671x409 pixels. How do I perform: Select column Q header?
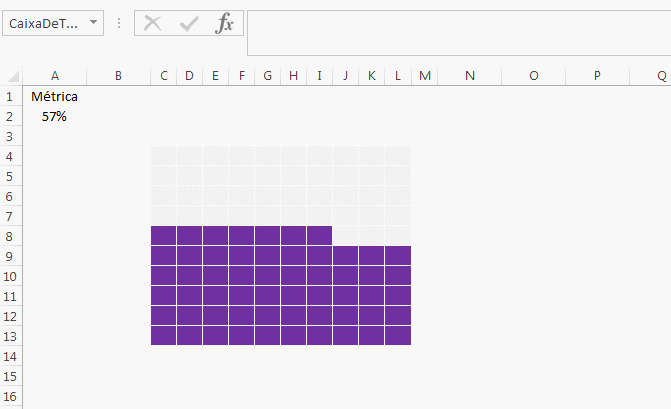[x=661, y=76]
